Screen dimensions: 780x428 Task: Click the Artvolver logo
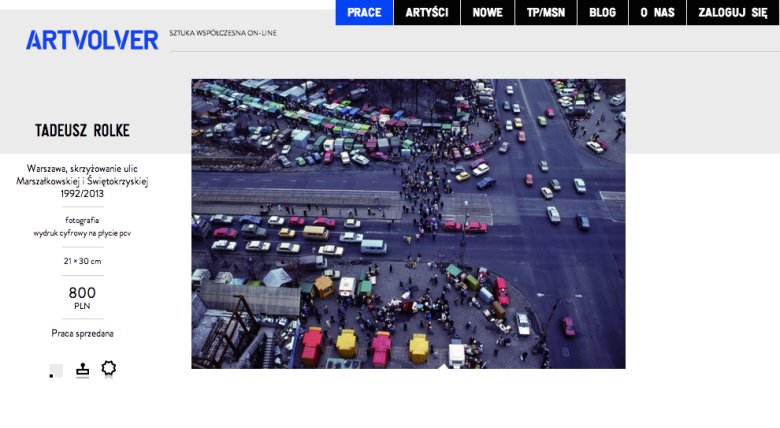pyautogui.click(x=92, y=40)
